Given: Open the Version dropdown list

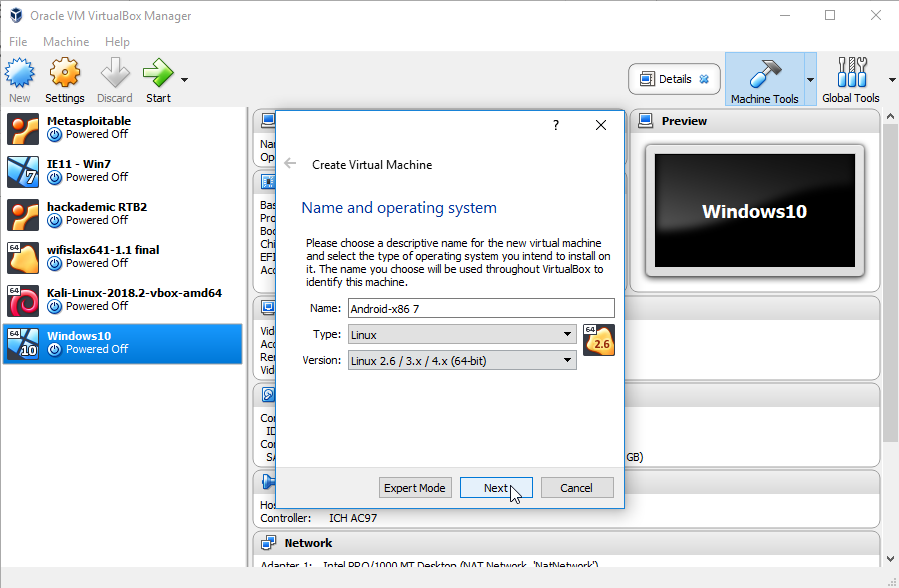Looking at the screenshot, I should [461, 361].
